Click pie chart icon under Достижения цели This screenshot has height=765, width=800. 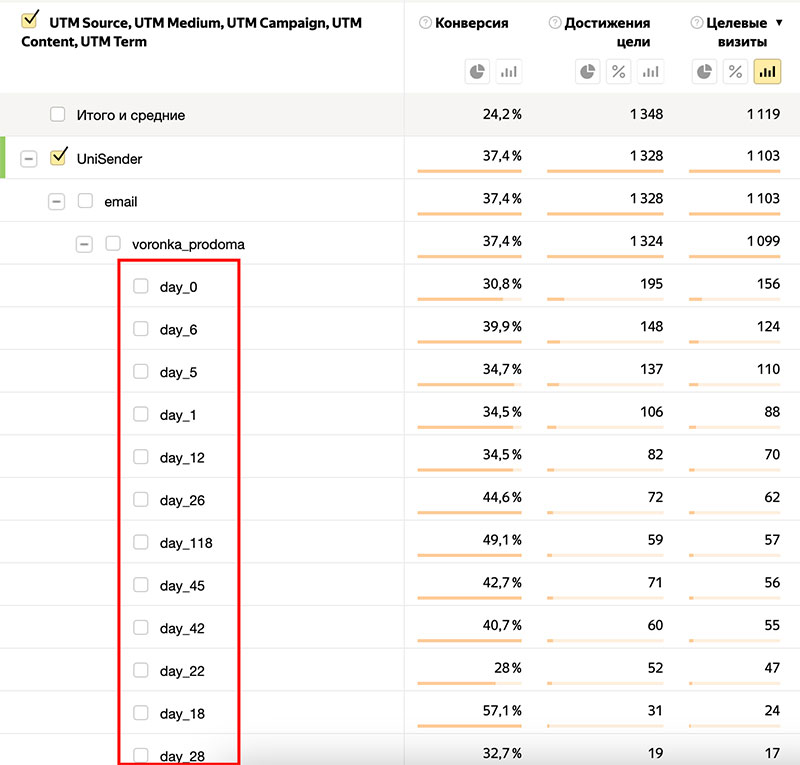tap(588, 71)
